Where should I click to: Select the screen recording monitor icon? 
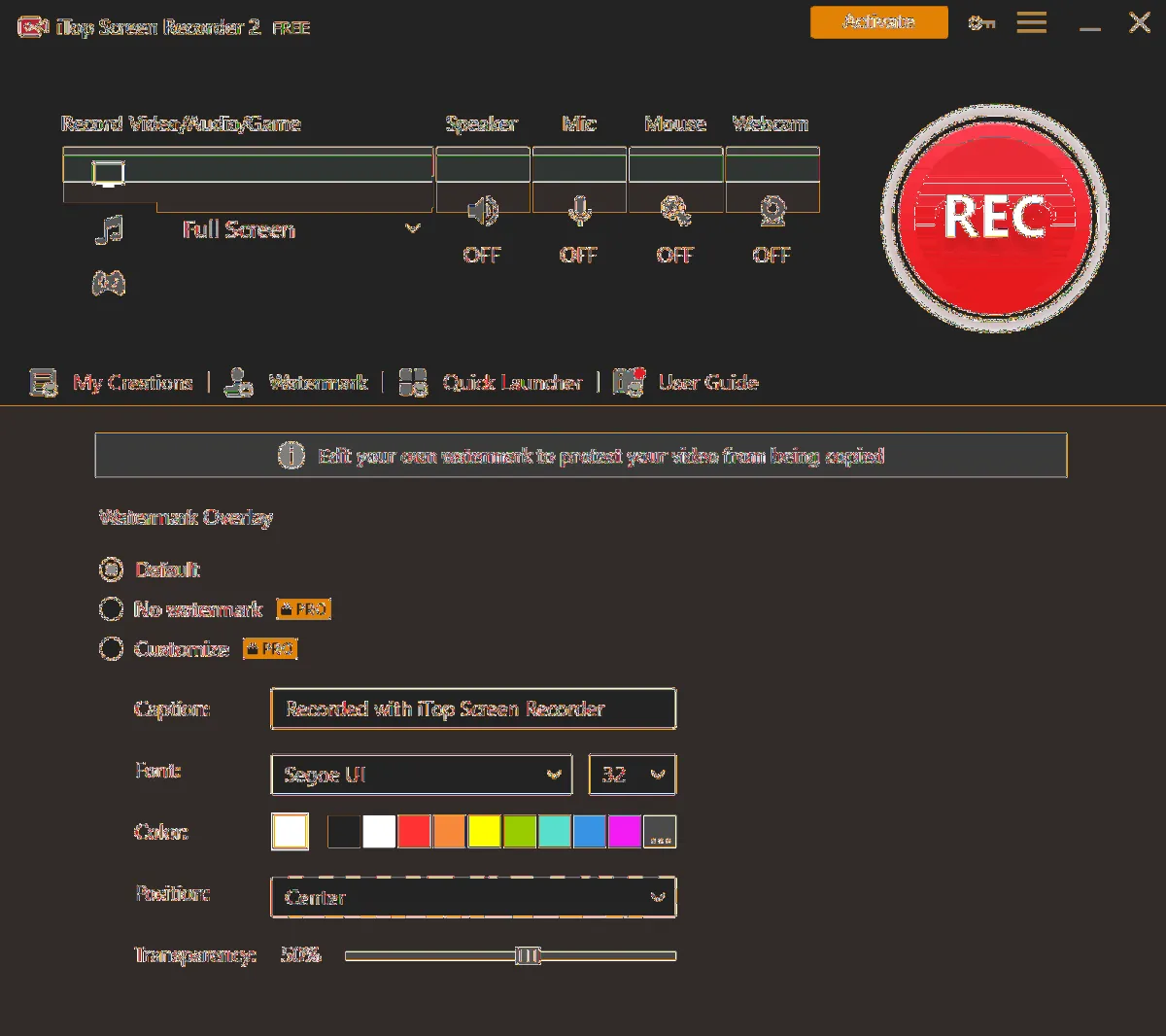(108, 174)
